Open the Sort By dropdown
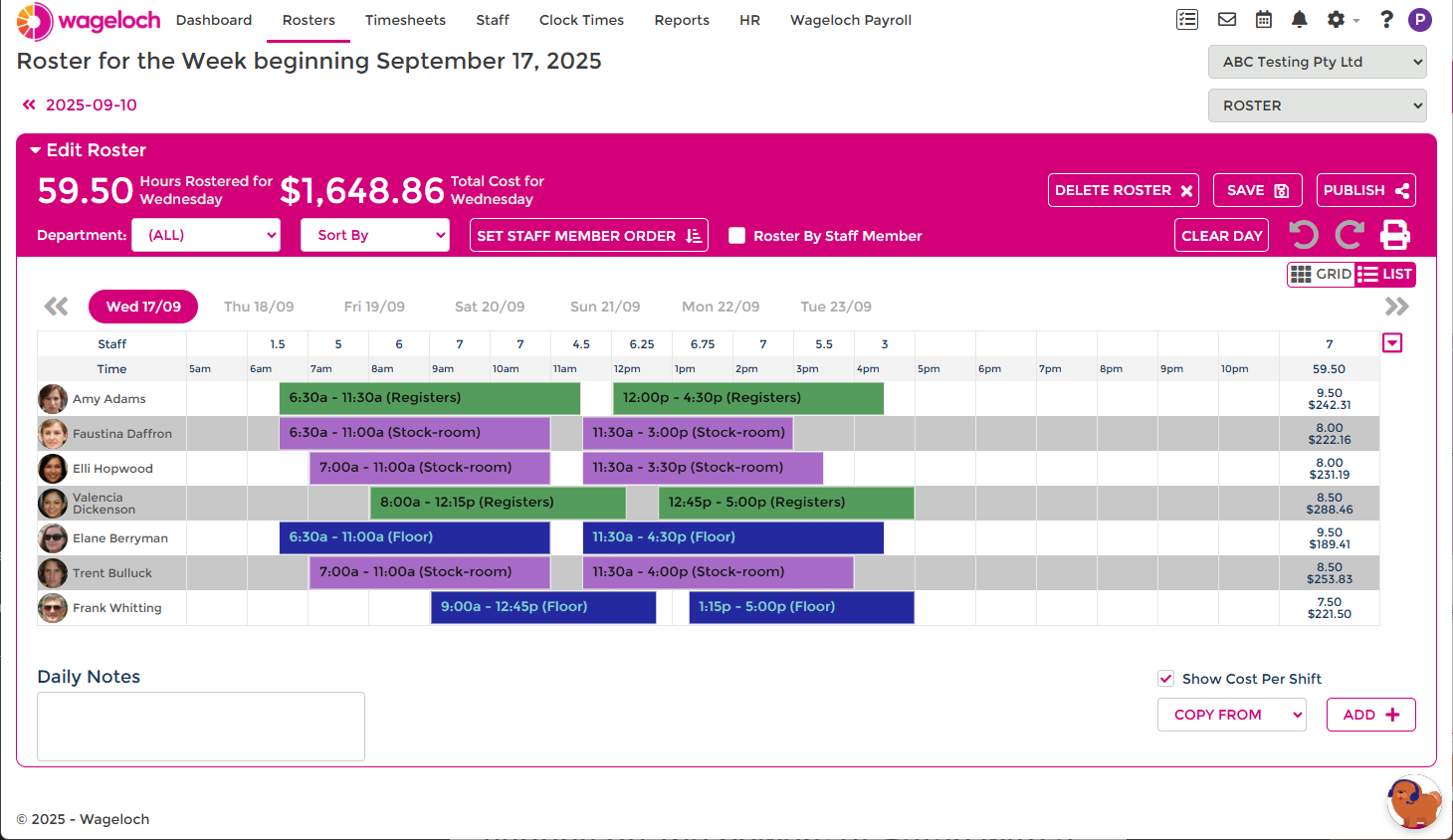1453x840 pixels. coord(375,235)
